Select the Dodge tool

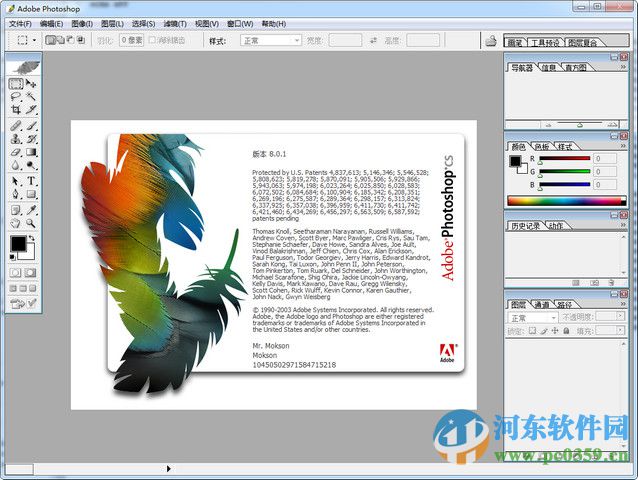coord(31,165)
